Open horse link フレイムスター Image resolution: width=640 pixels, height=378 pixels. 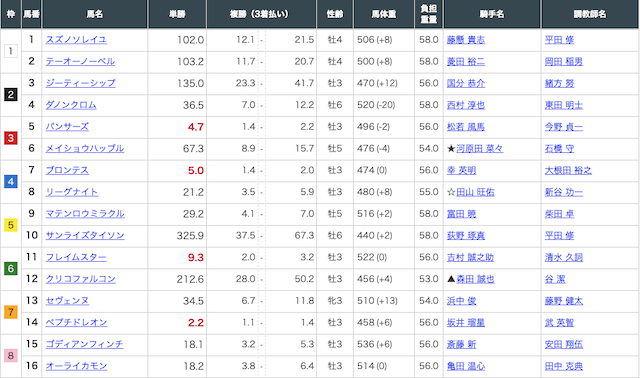pyautogui.click(x=76, y=257)
